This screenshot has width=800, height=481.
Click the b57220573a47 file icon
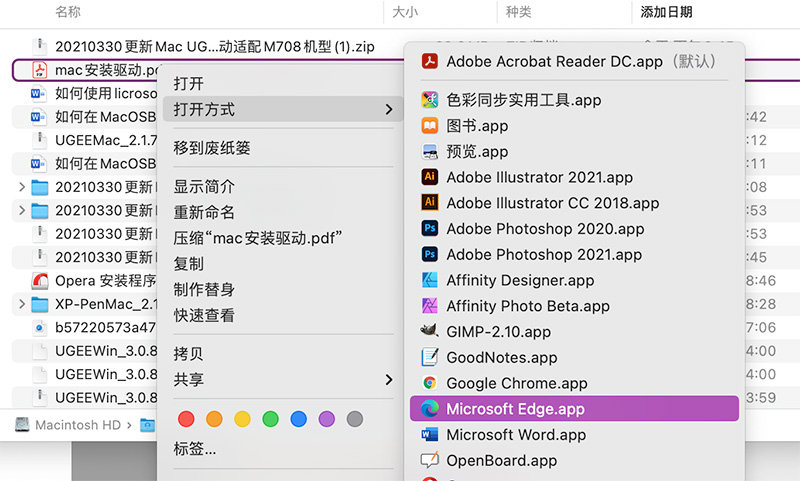coord(39,327)
